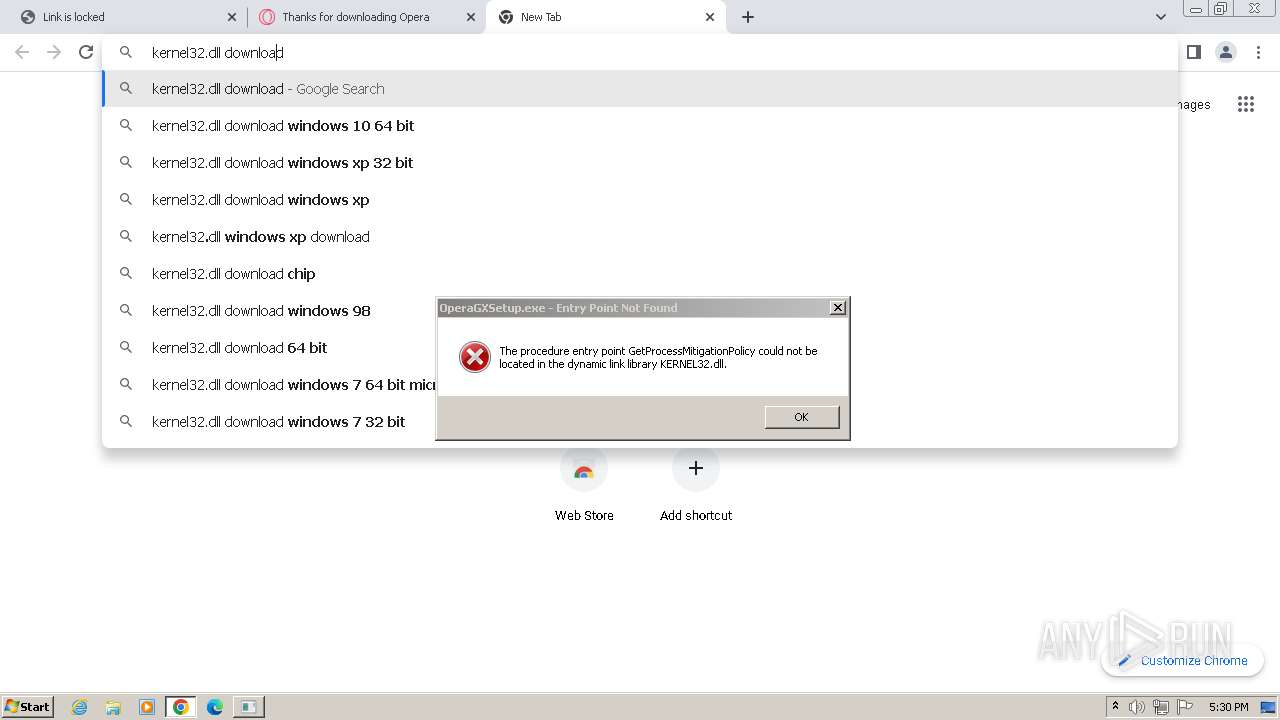Viewport: 1280px width, 720px height.
Task: Choose 'windows 7 32 bit' suggestion
Action: pyautogui.click(x=270, y=422)
